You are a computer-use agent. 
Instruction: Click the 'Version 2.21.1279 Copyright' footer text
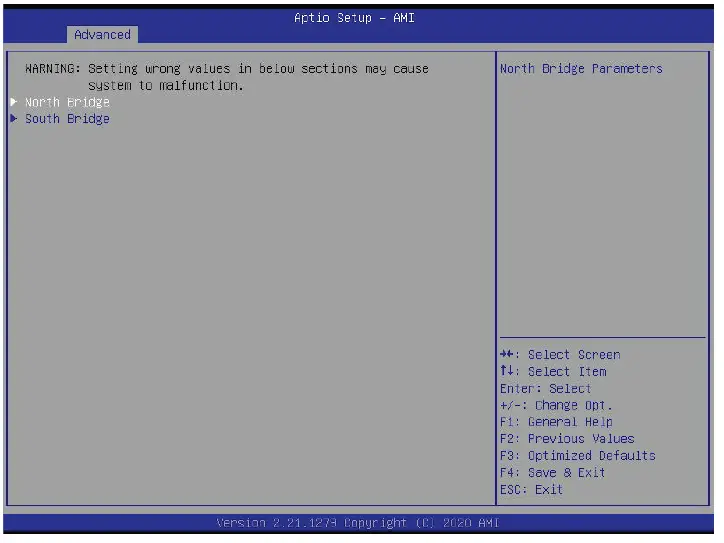pos(358,523)
